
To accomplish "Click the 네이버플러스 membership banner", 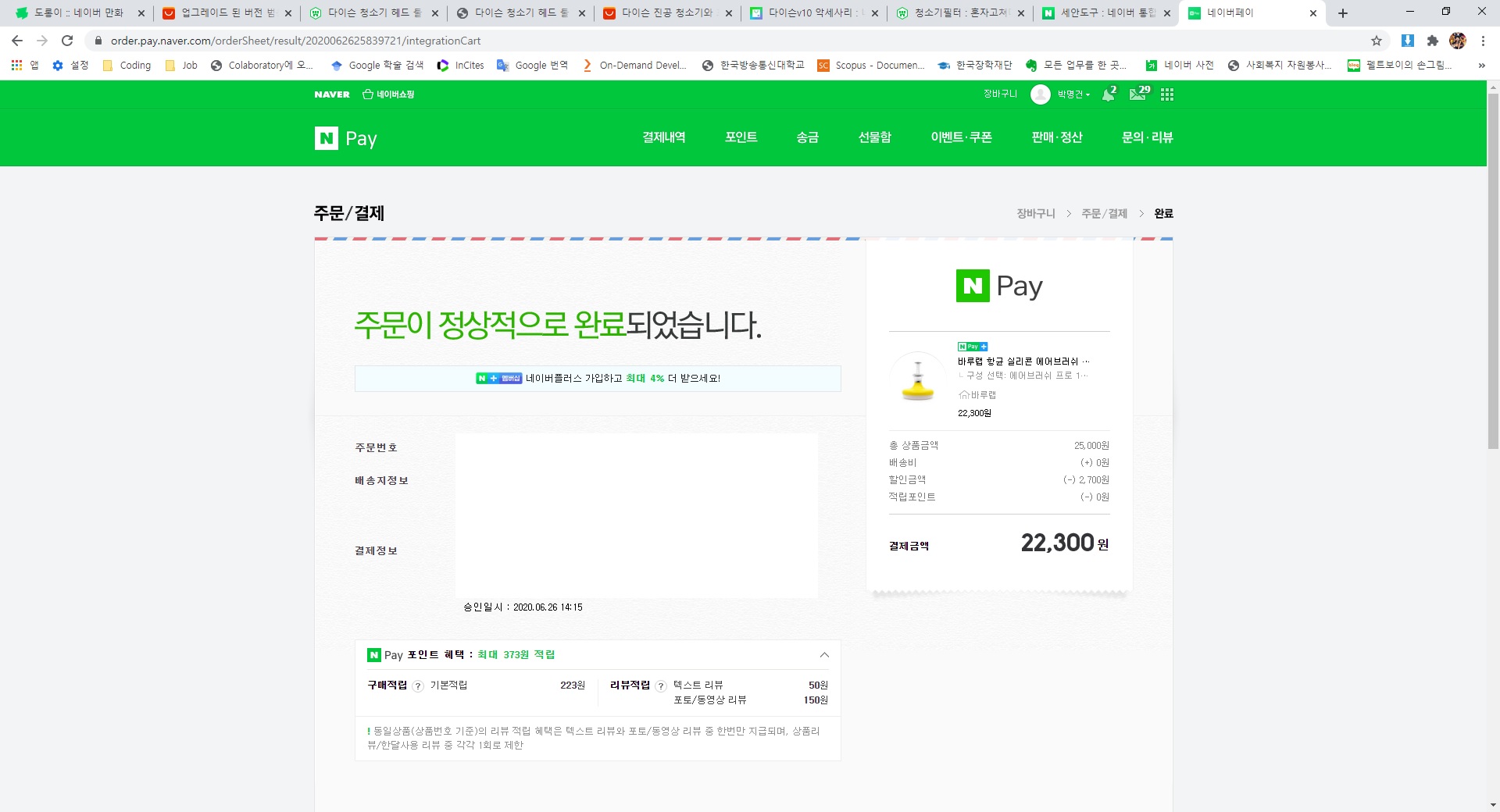I will pyautogui.click(x=598, y=379).
